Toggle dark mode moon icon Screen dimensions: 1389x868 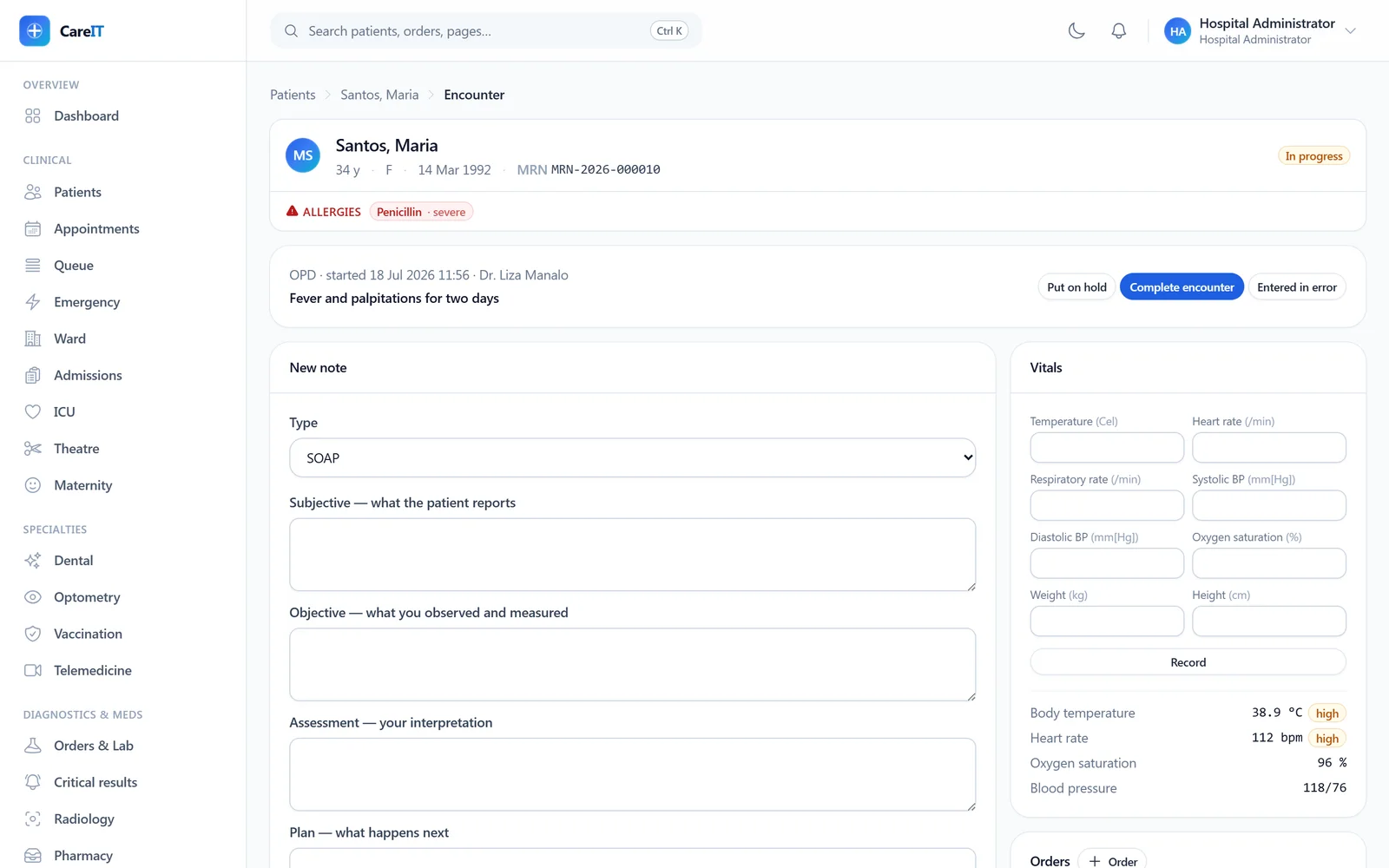coord(1076,30)
